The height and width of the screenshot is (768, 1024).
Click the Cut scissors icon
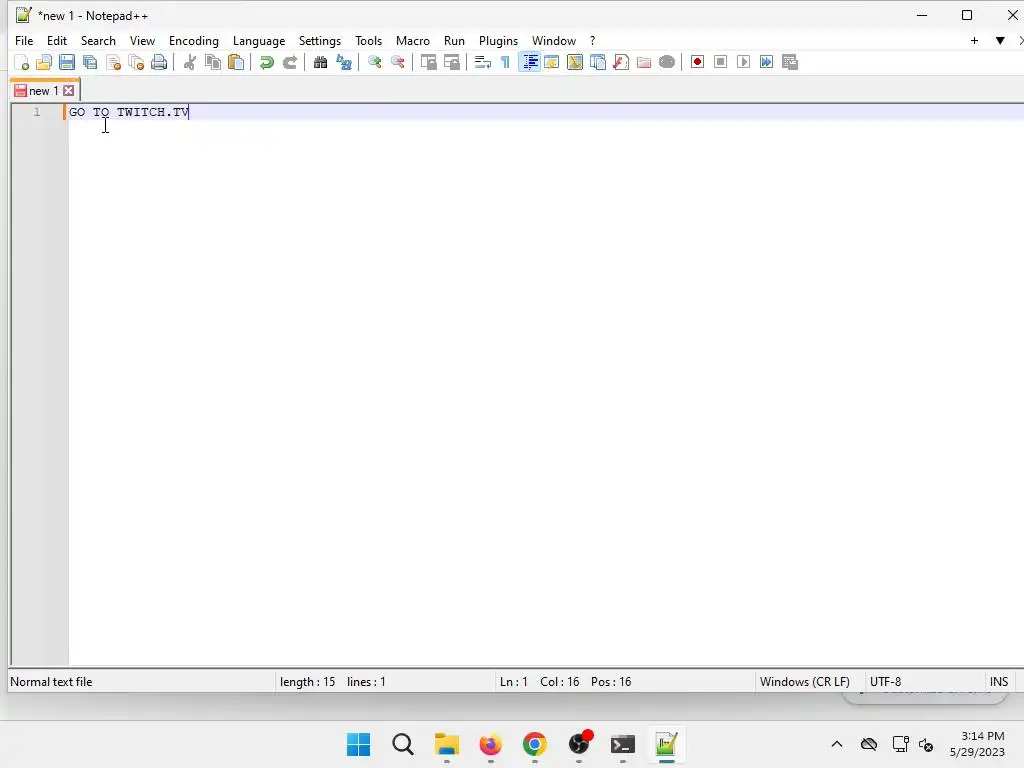(x=190, y=62)
